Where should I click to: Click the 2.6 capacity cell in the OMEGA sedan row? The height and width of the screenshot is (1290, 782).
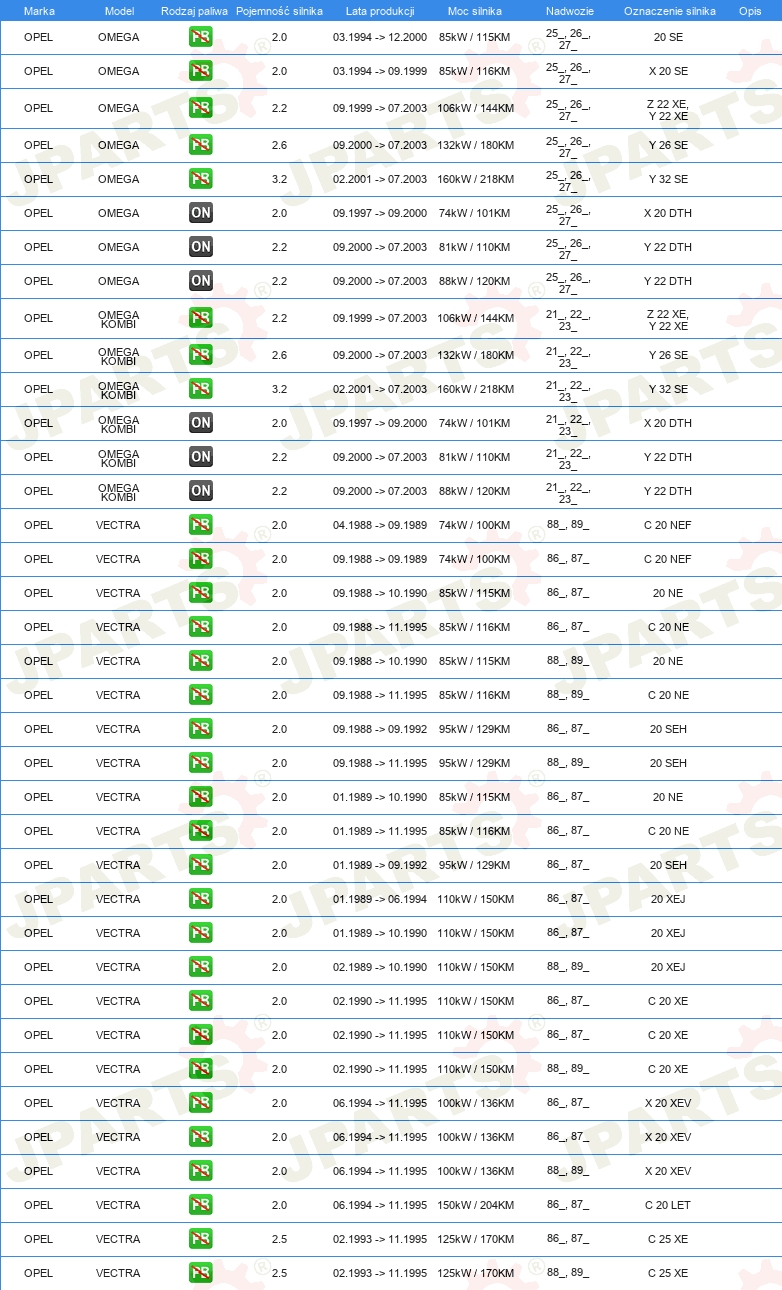tap(279, 145)
